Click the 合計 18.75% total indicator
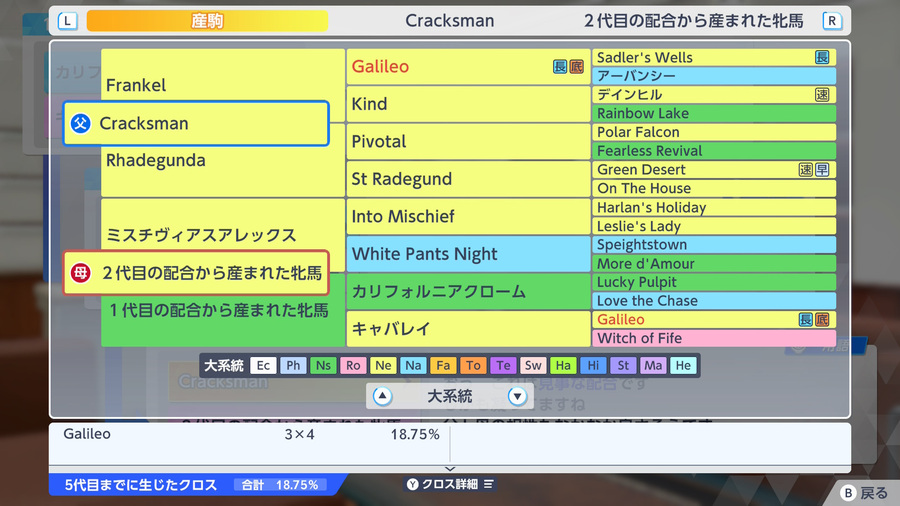The width and height of the screenshot is (900, 506). pos(280,485)
